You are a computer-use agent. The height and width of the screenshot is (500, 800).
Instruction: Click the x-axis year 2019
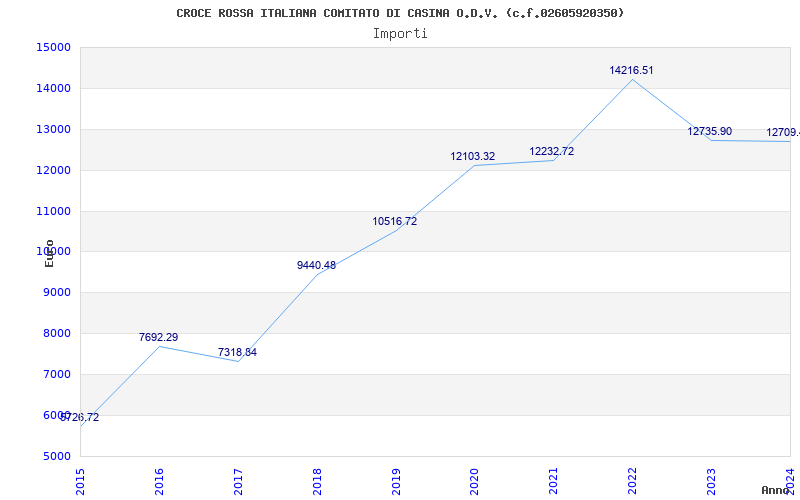tap(396, 482)
